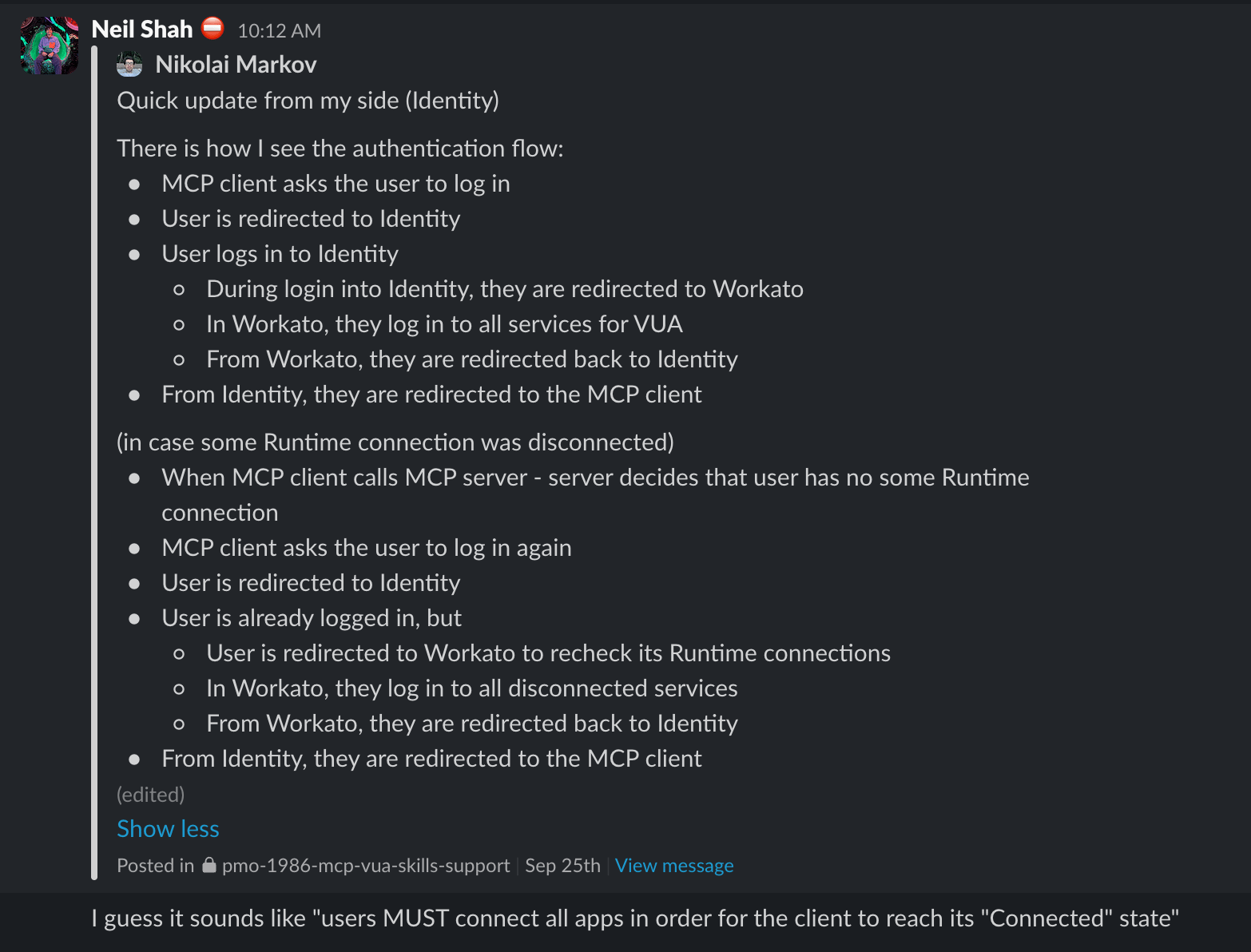The width and height of the screenshot is (1251, 952).
Task: Click the Sep 25th date link
Action: 562,865
